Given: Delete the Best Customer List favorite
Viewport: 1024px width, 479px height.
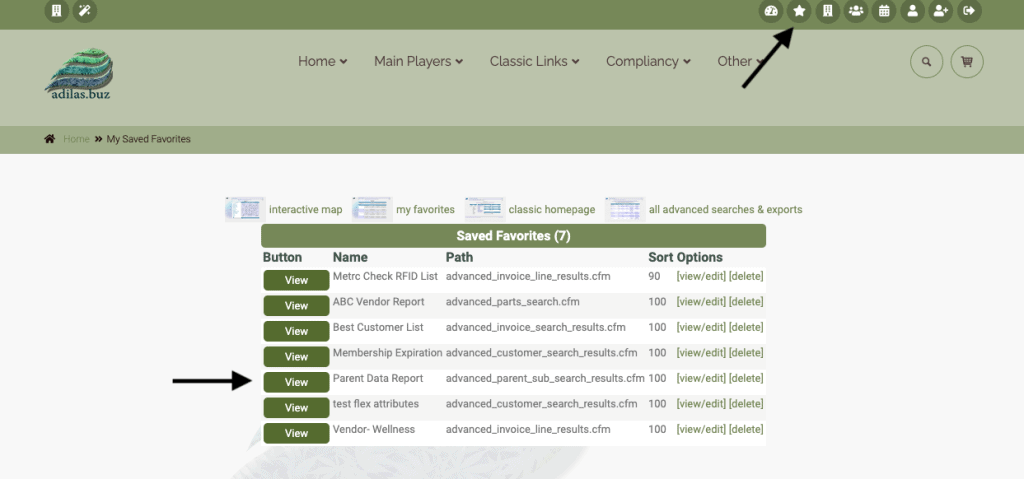Looking at the screenshot, I should pyautogui.click(x=746, y=327).
